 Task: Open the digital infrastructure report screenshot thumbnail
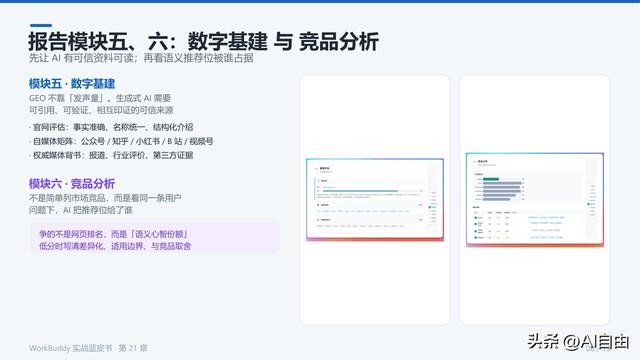pyautogui.click(x=375, y=200)
